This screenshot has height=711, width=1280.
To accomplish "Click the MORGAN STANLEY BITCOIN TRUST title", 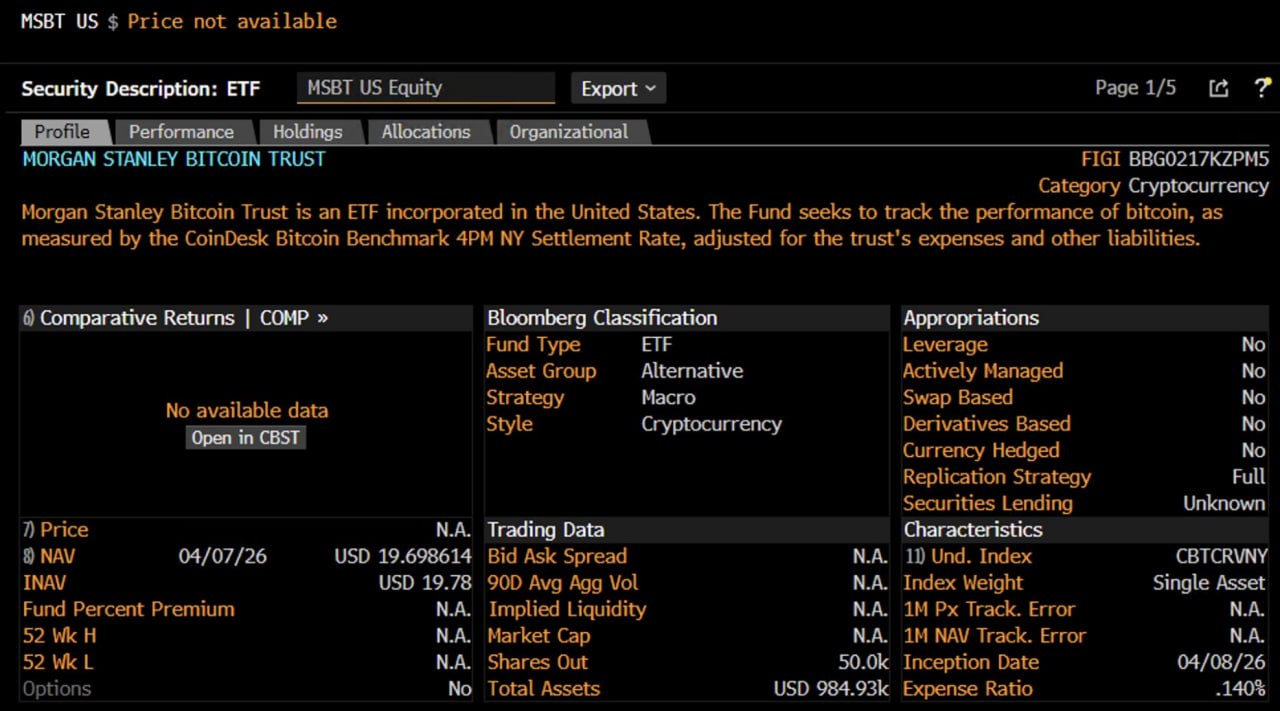I will click(x=174, y=159).
